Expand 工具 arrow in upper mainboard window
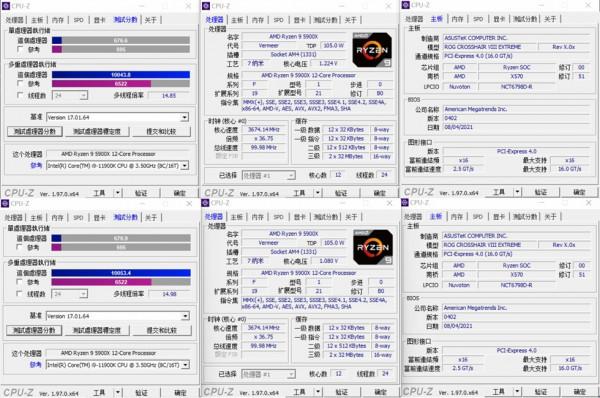This screenshot has height=398, width=600. [x=517, y=192]
